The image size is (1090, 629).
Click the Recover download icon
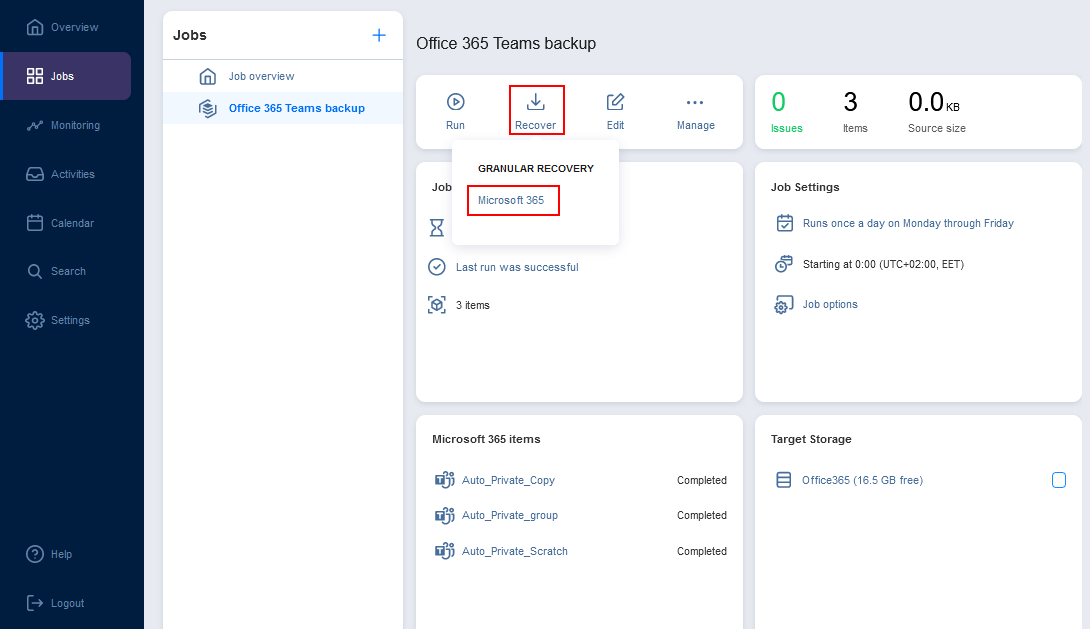tap(535, 102)
